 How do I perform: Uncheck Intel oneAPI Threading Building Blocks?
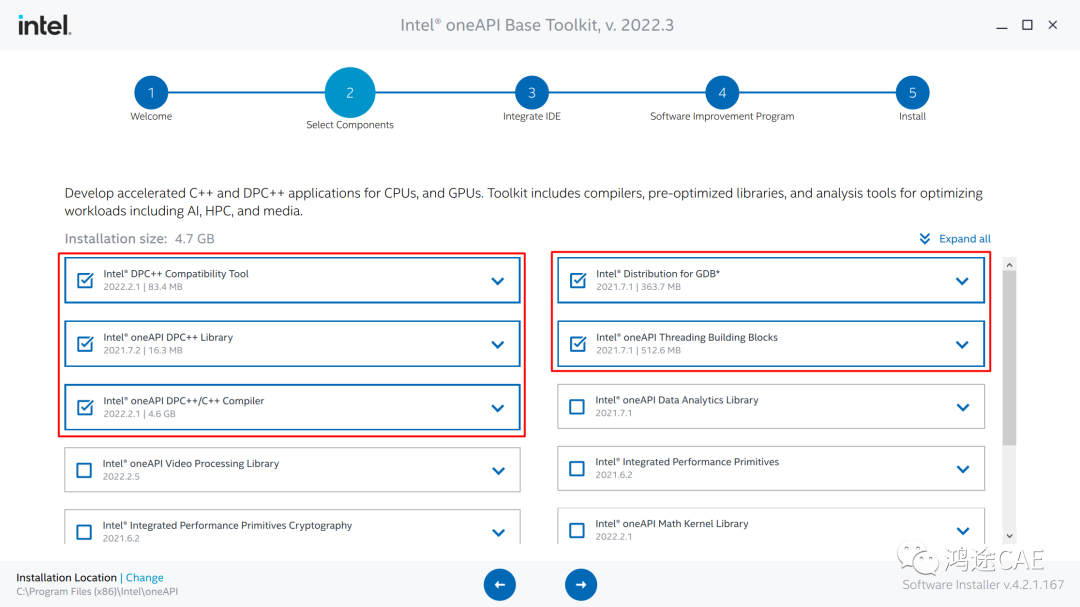point(578,344)
